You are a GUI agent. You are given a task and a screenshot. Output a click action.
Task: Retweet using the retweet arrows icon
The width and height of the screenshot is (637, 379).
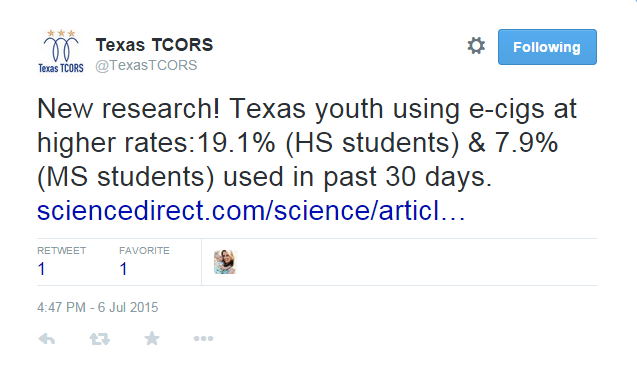point(100,338)
